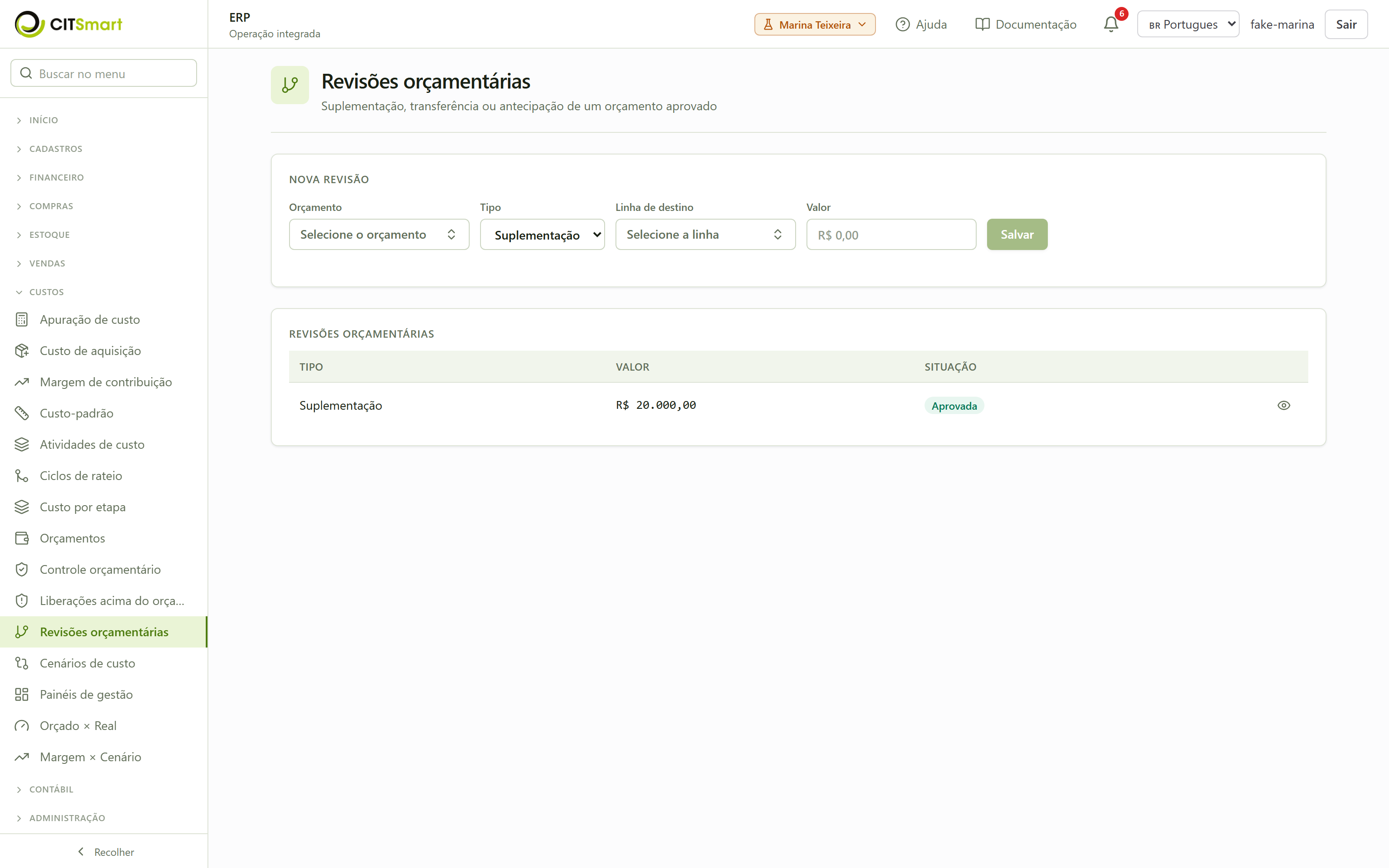Open Atividades de custo layers icon
The width and height of the screenshot is (1389, 868).
click(x=22, y=444)
